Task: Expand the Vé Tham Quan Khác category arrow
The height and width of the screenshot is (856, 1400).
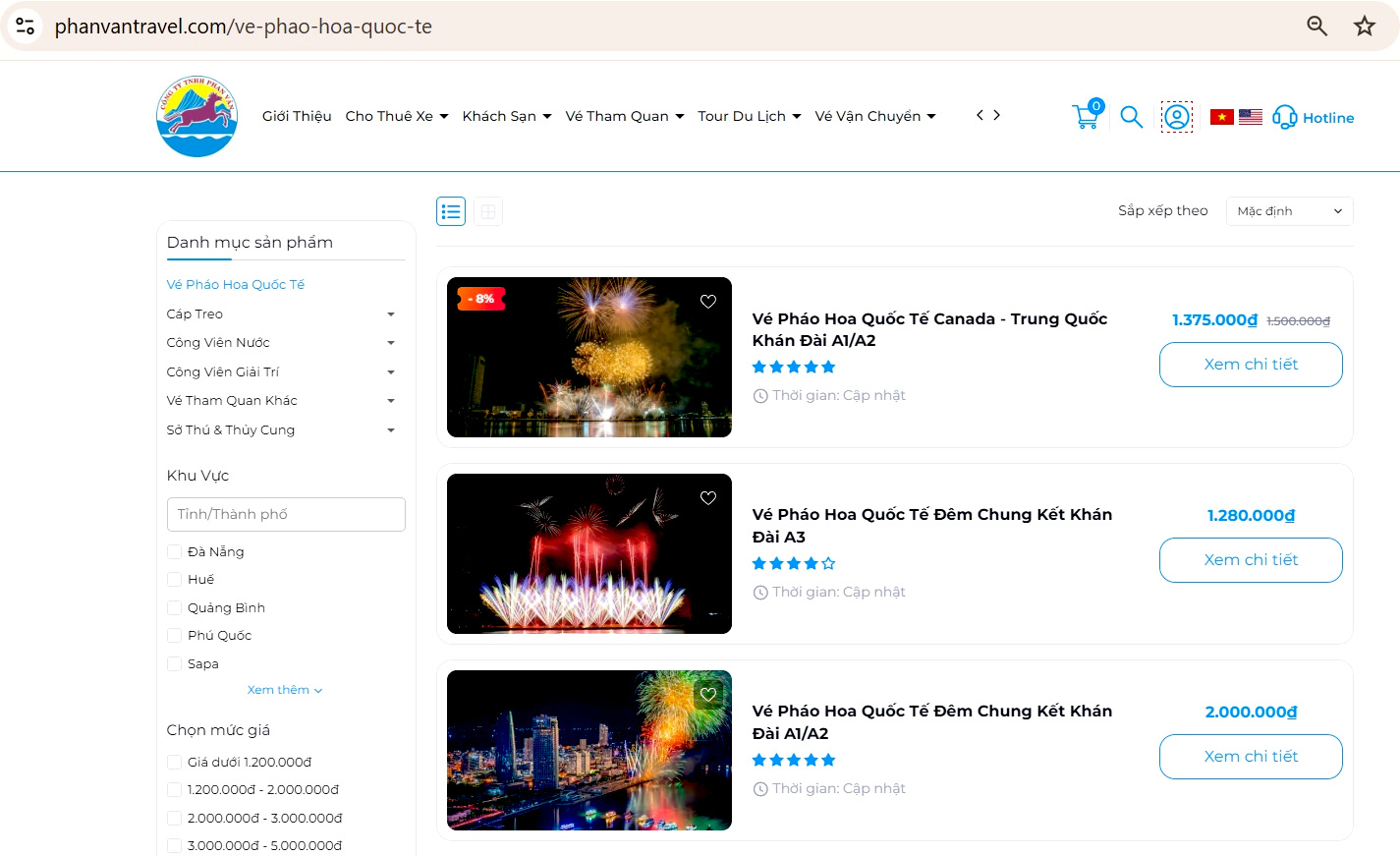Action: click(391, 401)
